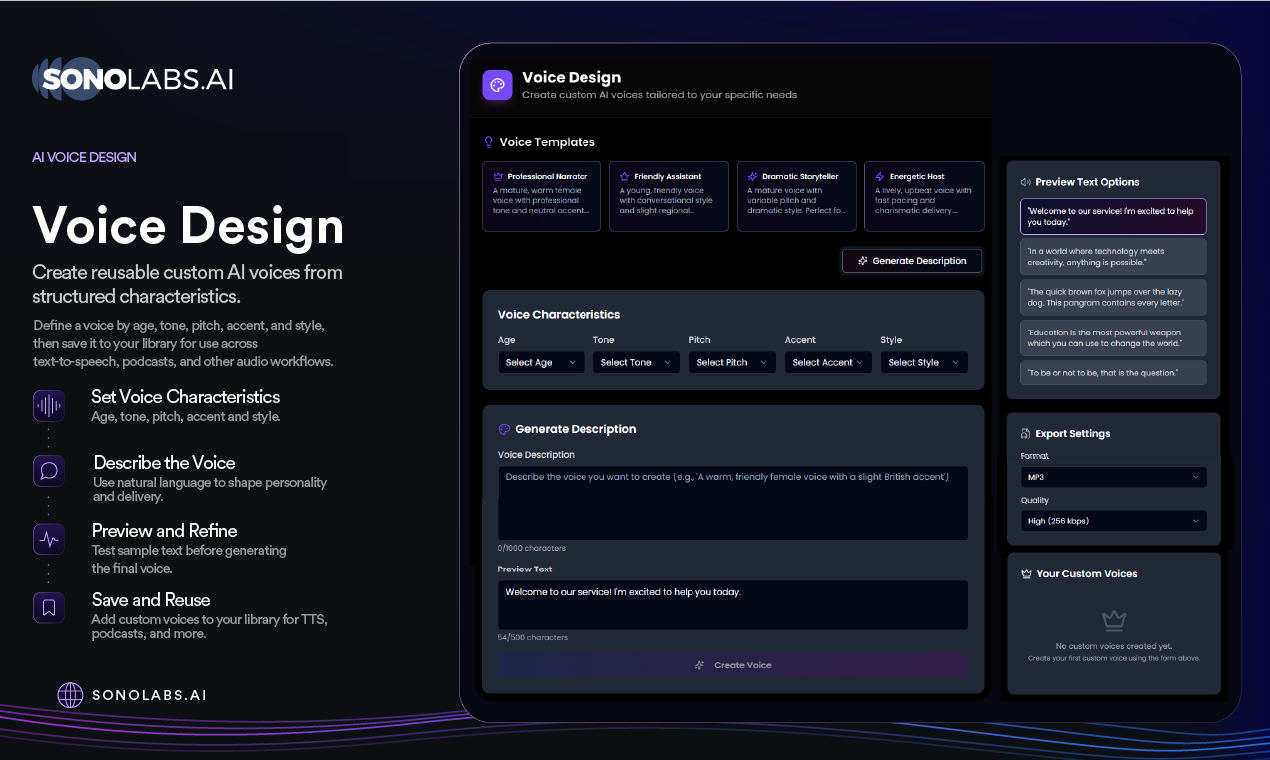Click the speech bubble icon for Describe the Voice
This screenshot has width=1270, height=760.
[x=49, y=471]
